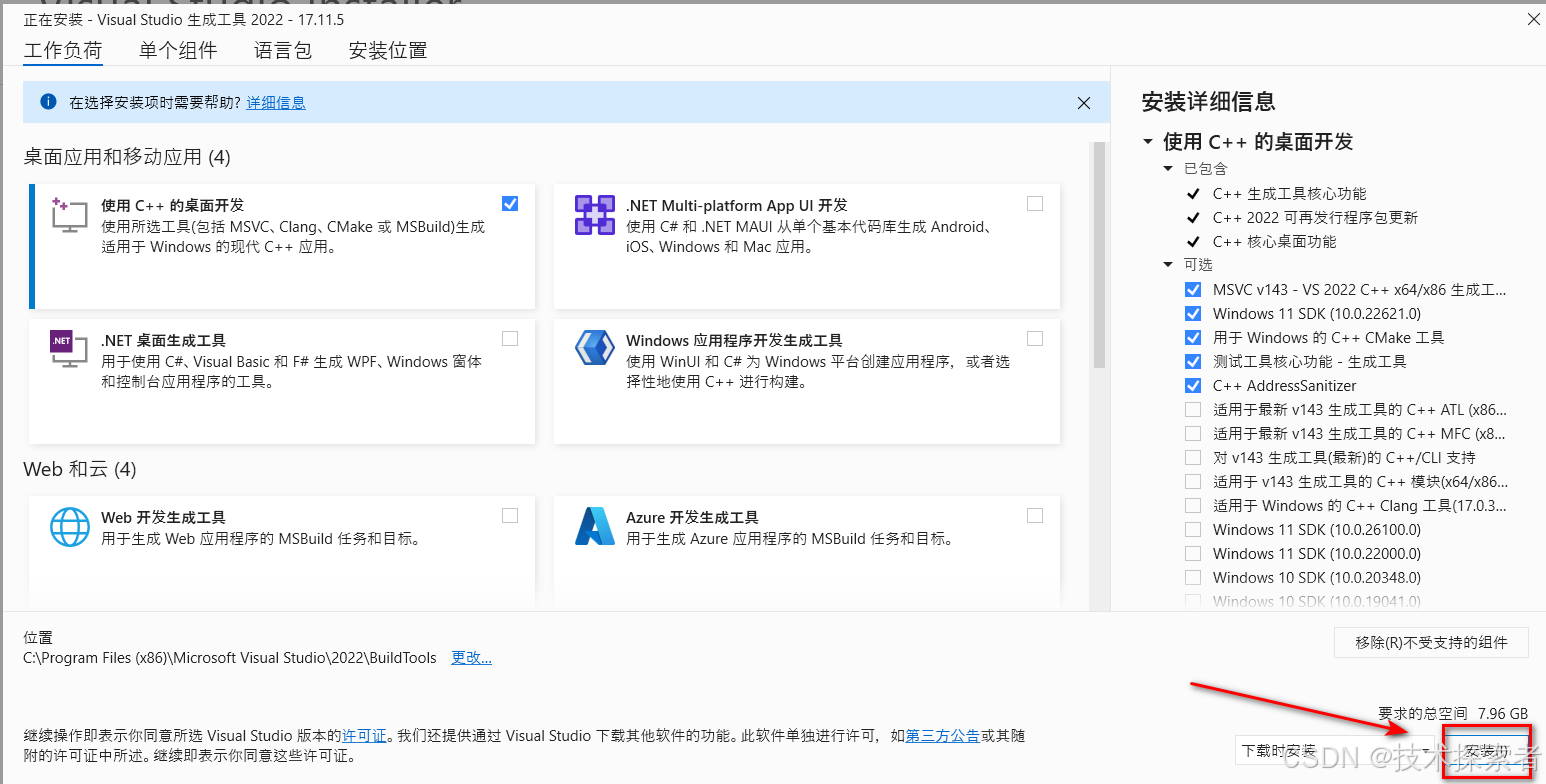
Task: Click the .NET MAUI workload icon
Action: click(x=594, y=215)
